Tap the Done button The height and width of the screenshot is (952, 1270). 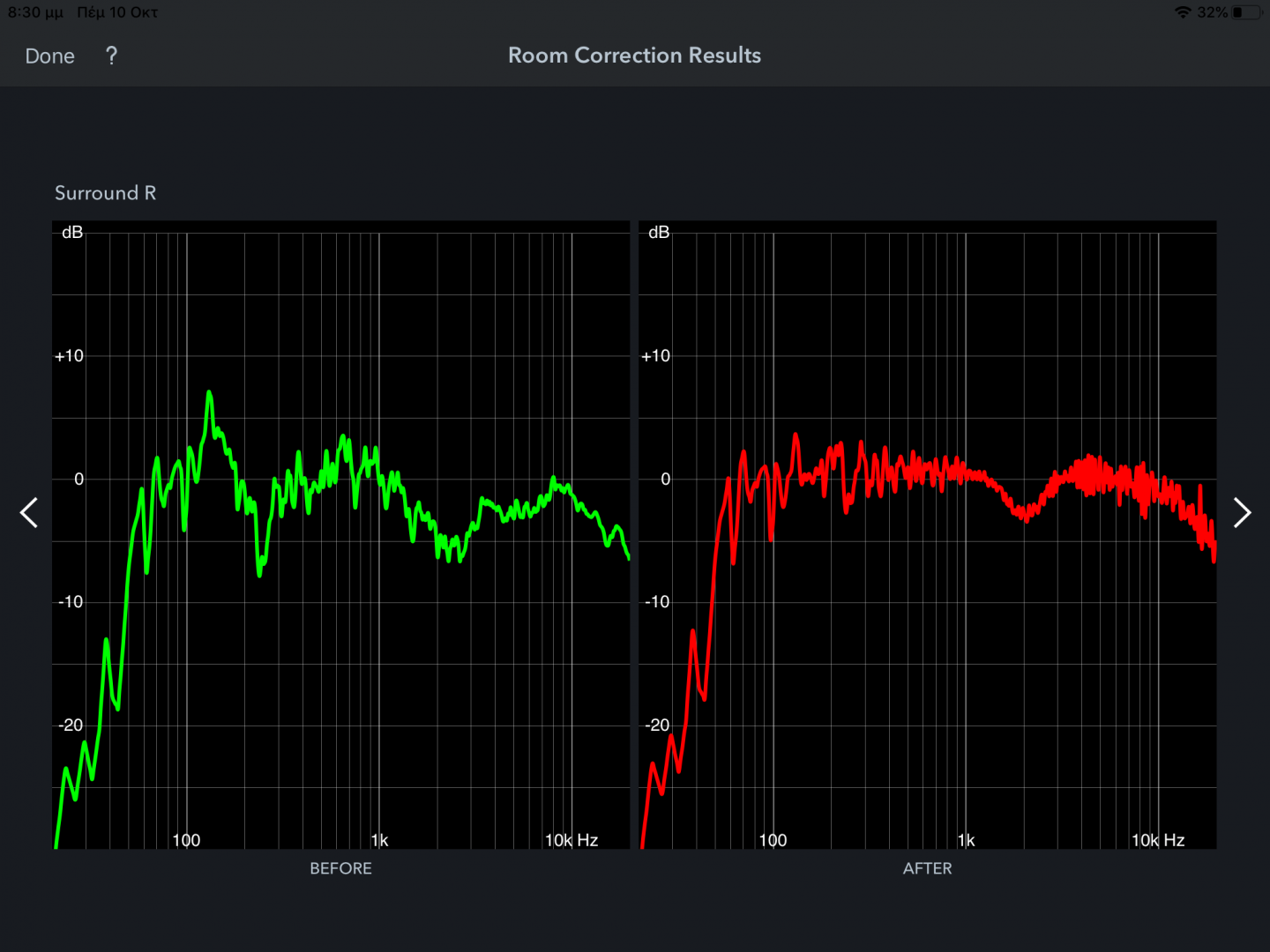click(49, 56)
